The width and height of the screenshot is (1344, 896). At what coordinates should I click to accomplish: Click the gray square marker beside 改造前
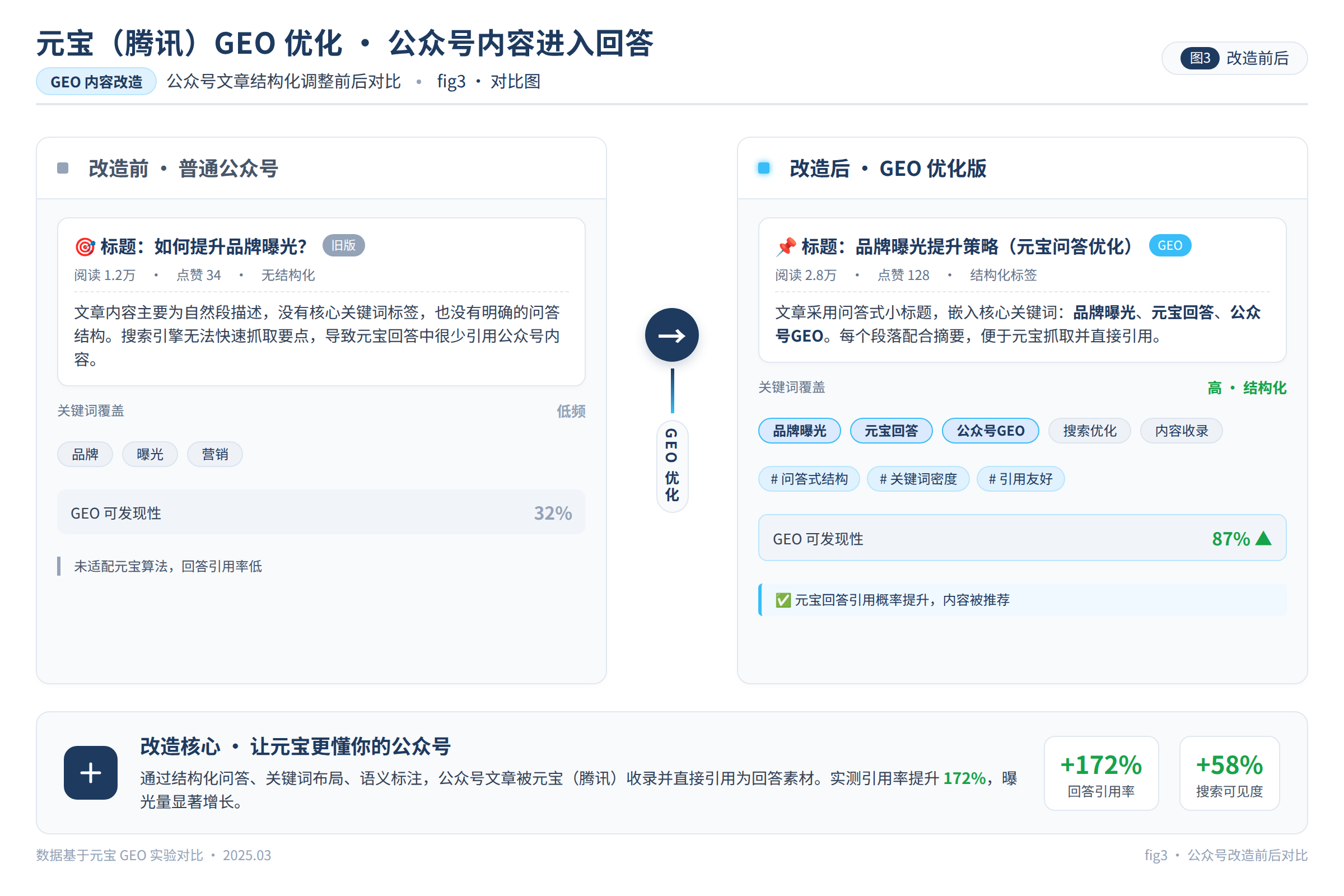click(63, 168)
